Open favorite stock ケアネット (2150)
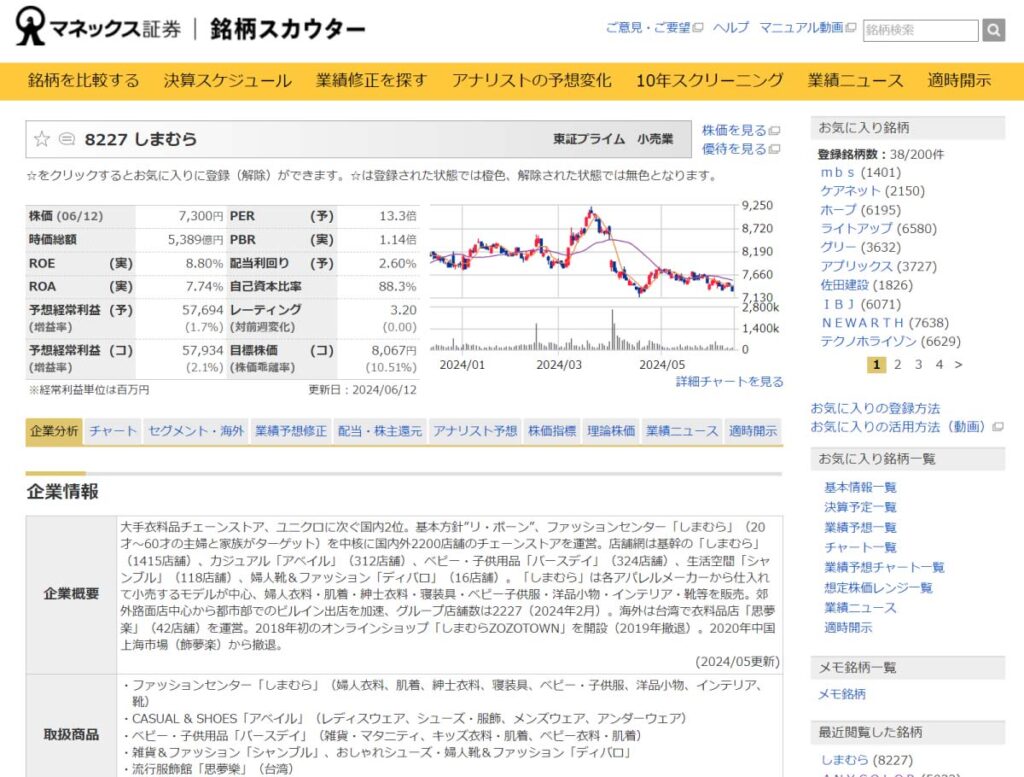Image resolution: width=1024 pixels, height=777 pixels. click(x=872, y=191)
